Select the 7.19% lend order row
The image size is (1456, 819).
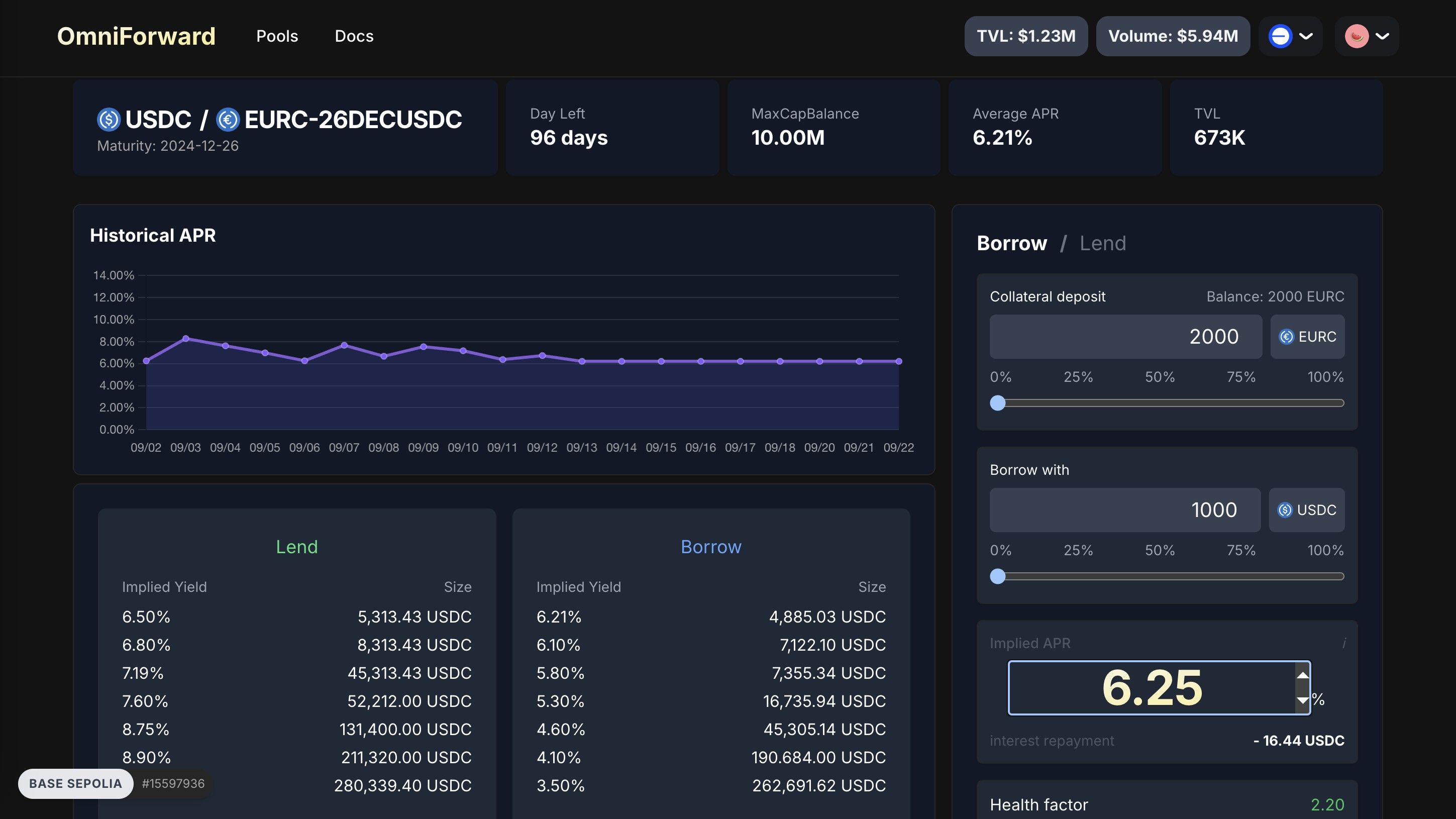coord(297,673)
